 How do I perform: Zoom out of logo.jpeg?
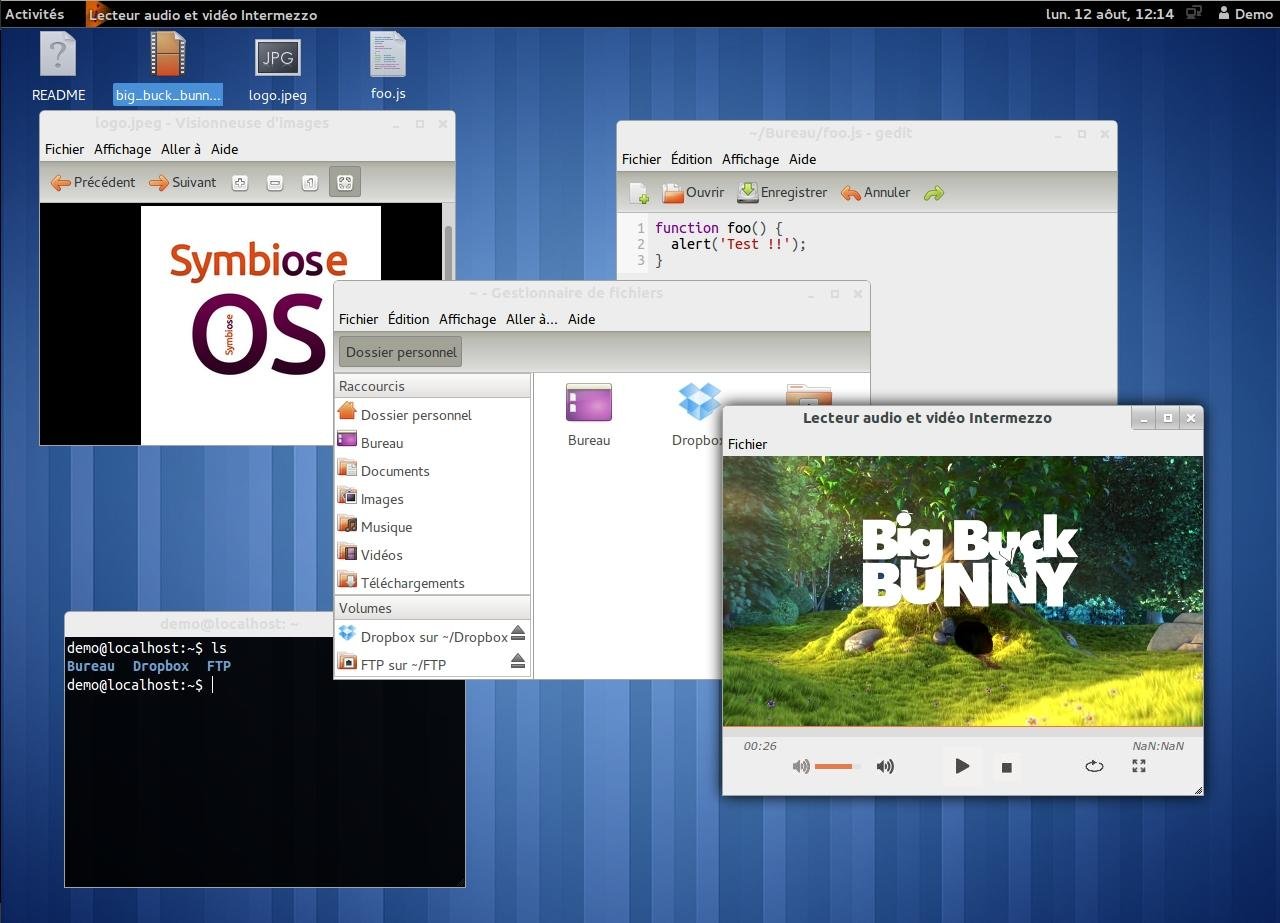(x=274, y=182)
